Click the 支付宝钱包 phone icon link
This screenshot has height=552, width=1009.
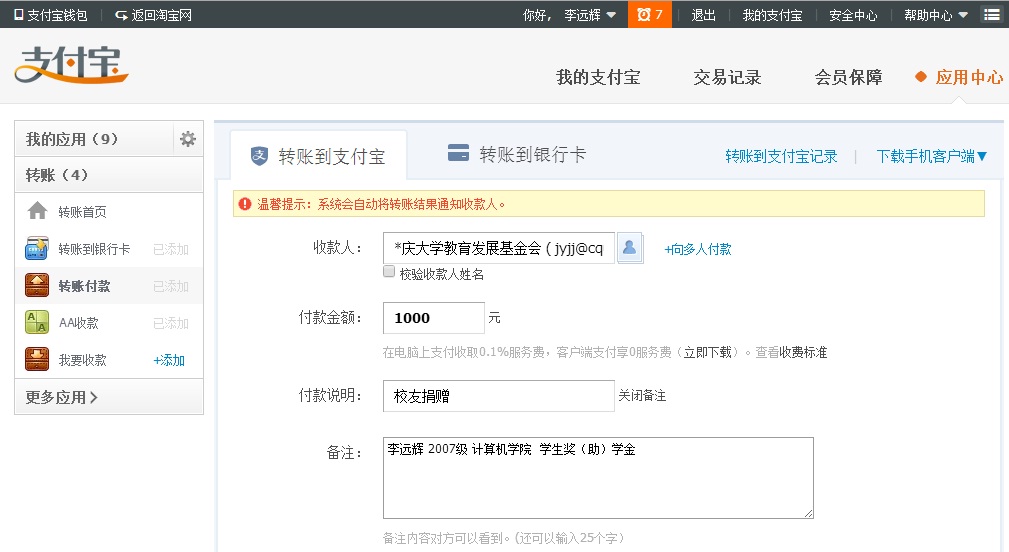[x=50, y=15]
